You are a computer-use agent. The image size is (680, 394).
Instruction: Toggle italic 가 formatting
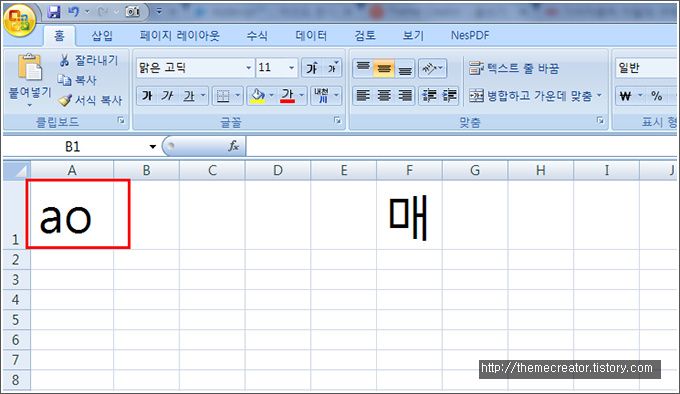coord(167,95)
